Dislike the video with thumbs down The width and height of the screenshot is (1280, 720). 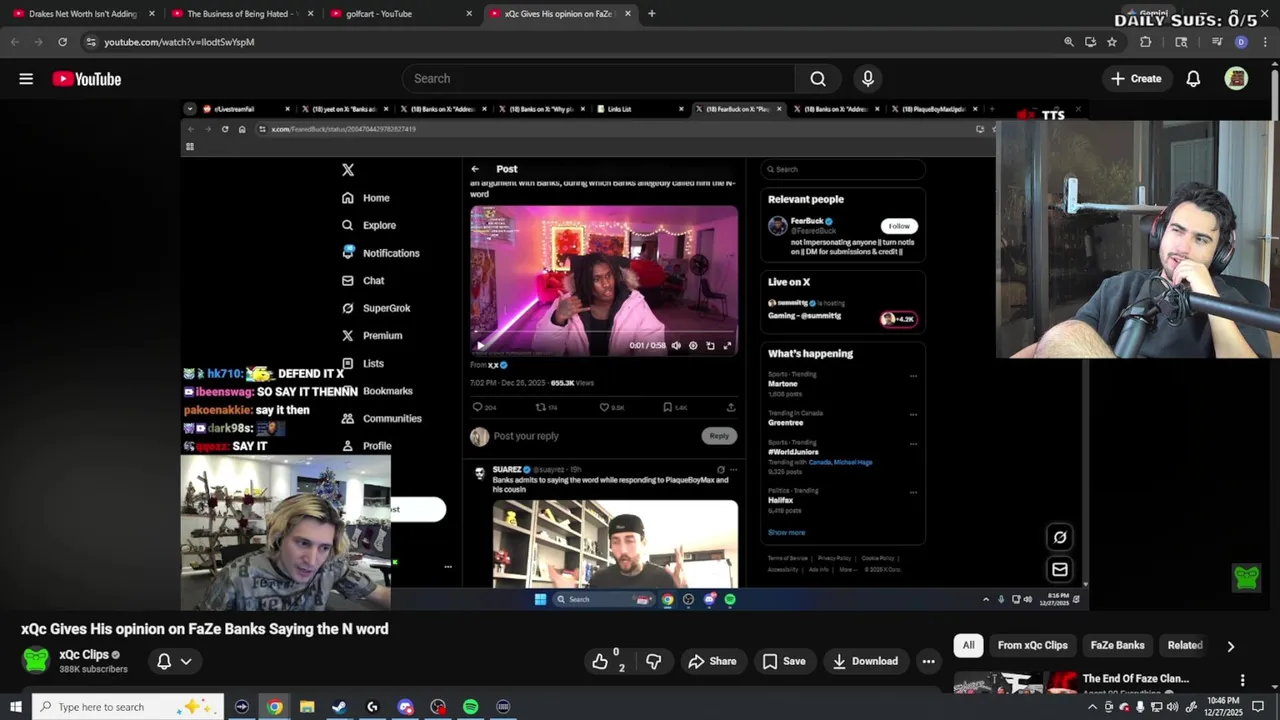point(654,661)
